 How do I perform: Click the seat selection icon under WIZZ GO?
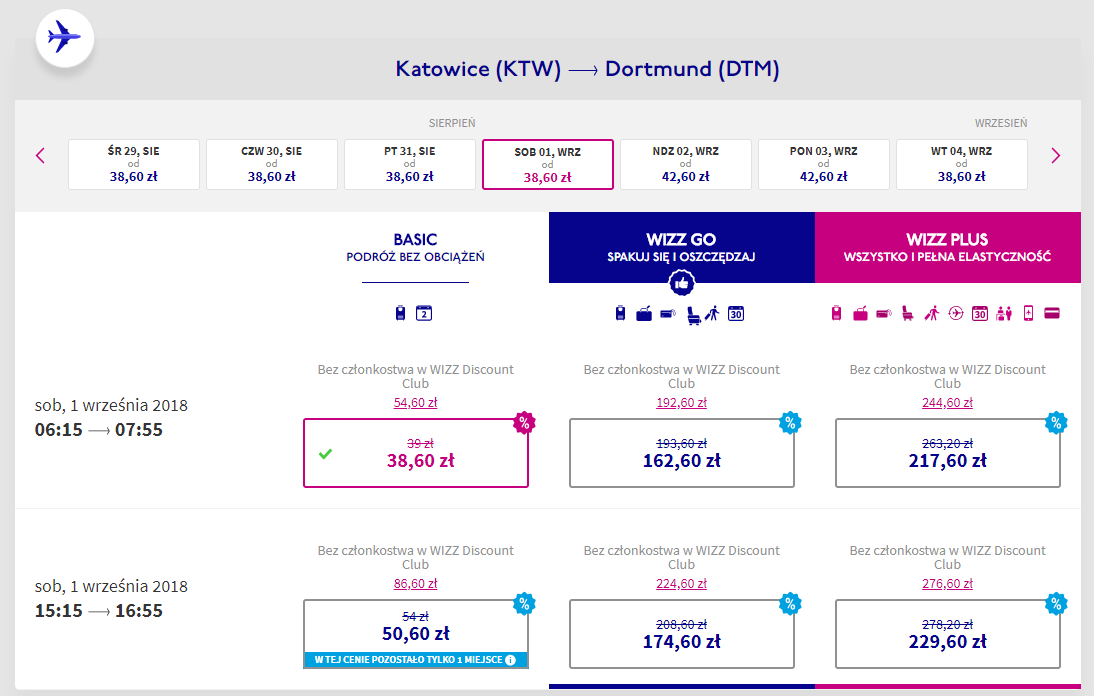point(689,313)
